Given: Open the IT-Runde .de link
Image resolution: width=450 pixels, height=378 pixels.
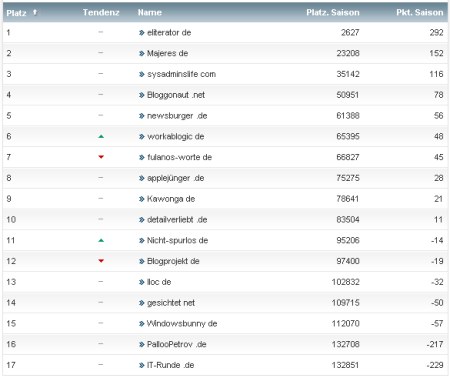Looking at the screenshot, I should tap(170, 365).
